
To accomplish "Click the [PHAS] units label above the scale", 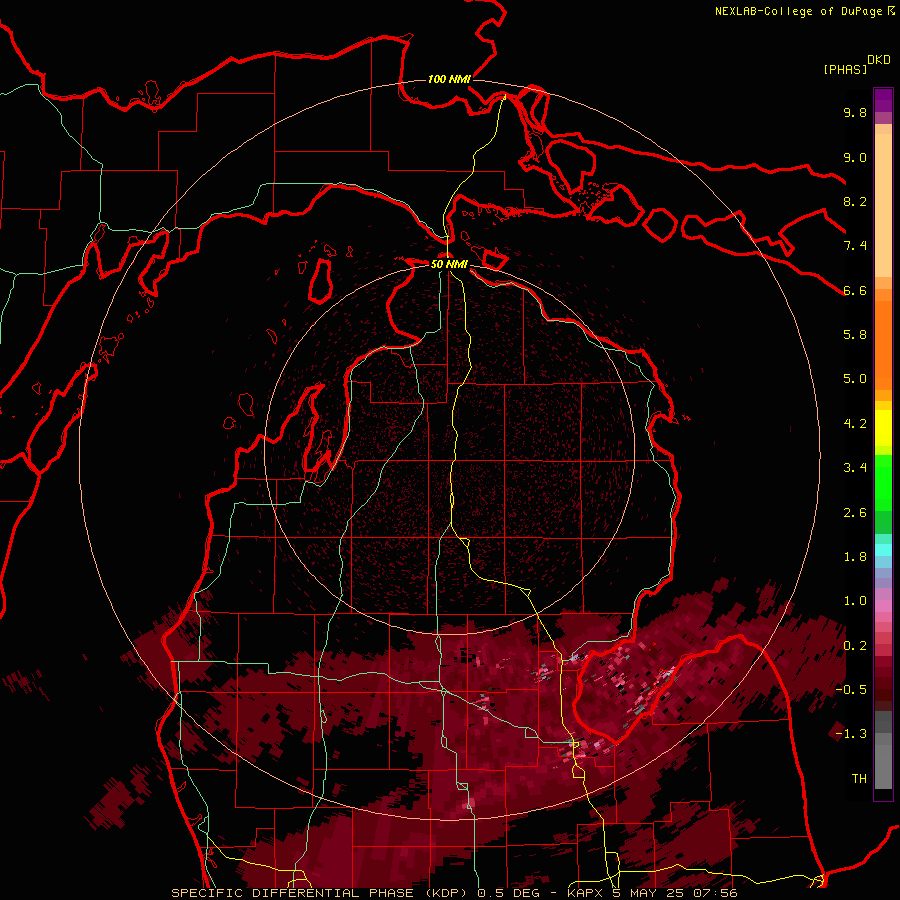I will coord(845,69).
